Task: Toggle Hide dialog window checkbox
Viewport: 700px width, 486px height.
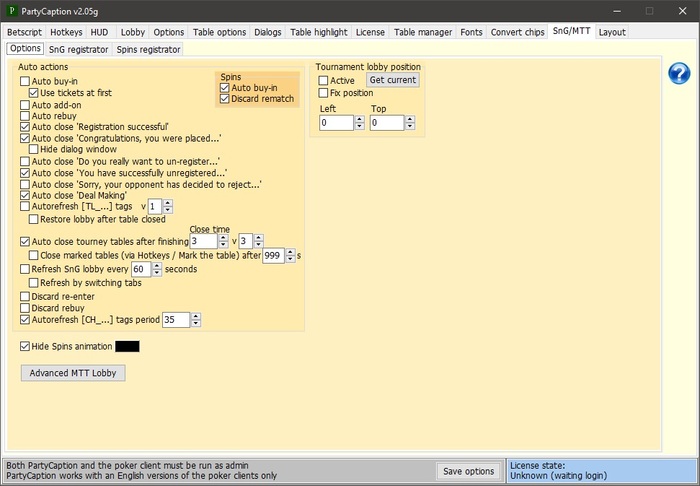Action: click(33, 149)
